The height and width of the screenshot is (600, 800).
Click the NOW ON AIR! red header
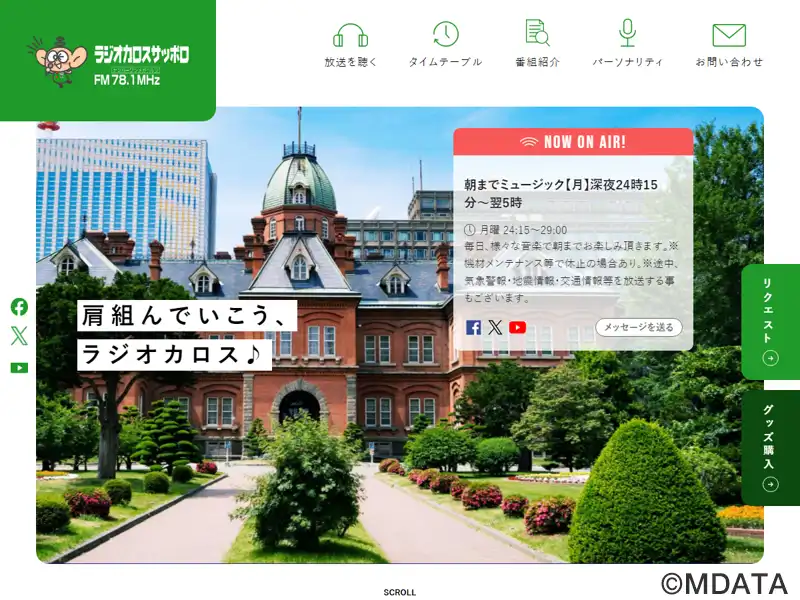[573, 142]
